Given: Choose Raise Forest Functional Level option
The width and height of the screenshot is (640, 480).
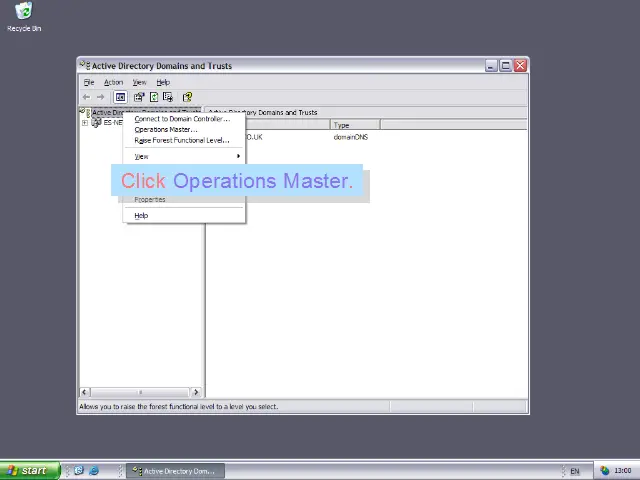Looking at the screenshot, I should click(182, 140).
